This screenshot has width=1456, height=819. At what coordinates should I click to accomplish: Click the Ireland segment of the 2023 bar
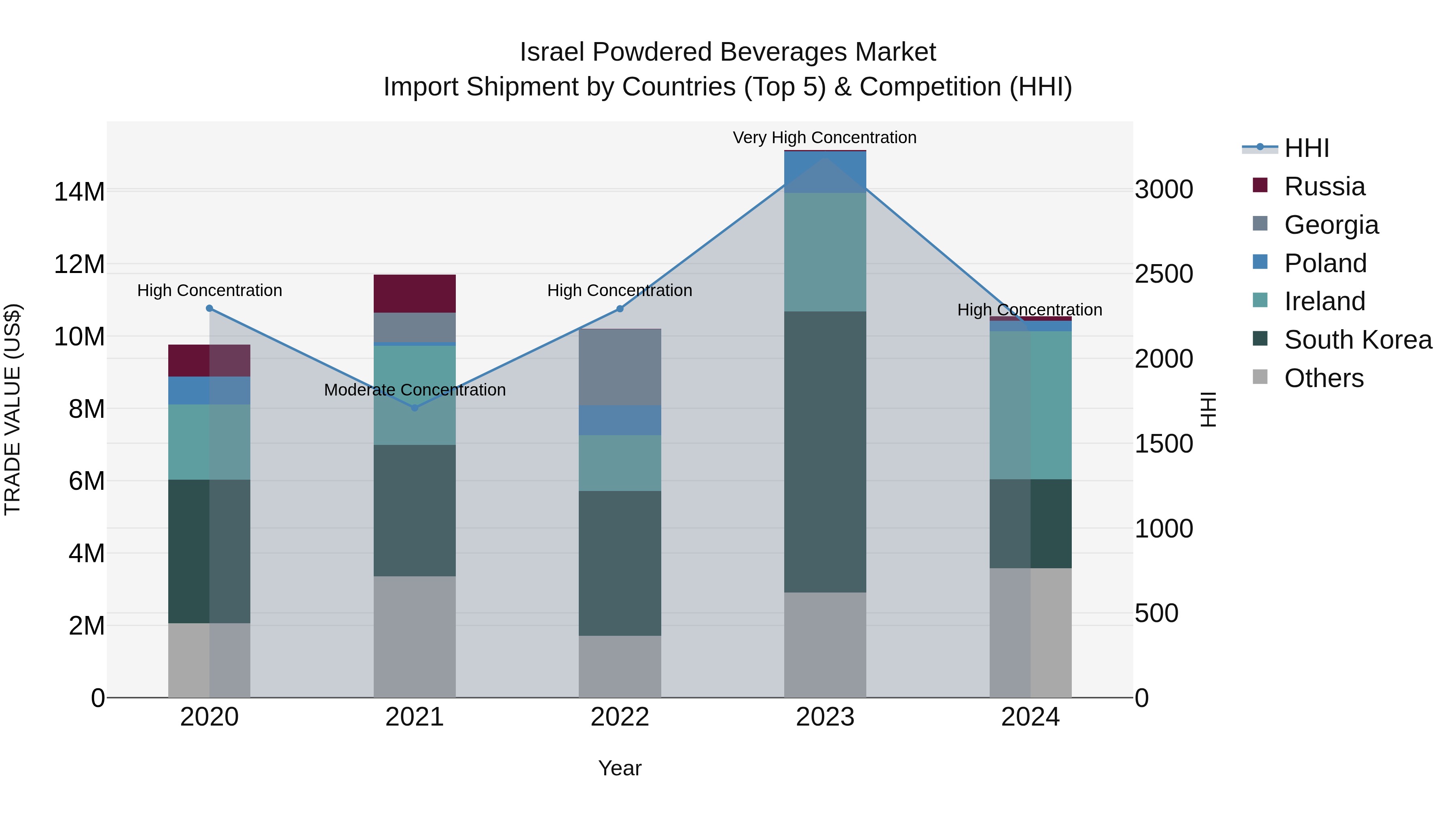pyautogui.click(x=825, y=252)
